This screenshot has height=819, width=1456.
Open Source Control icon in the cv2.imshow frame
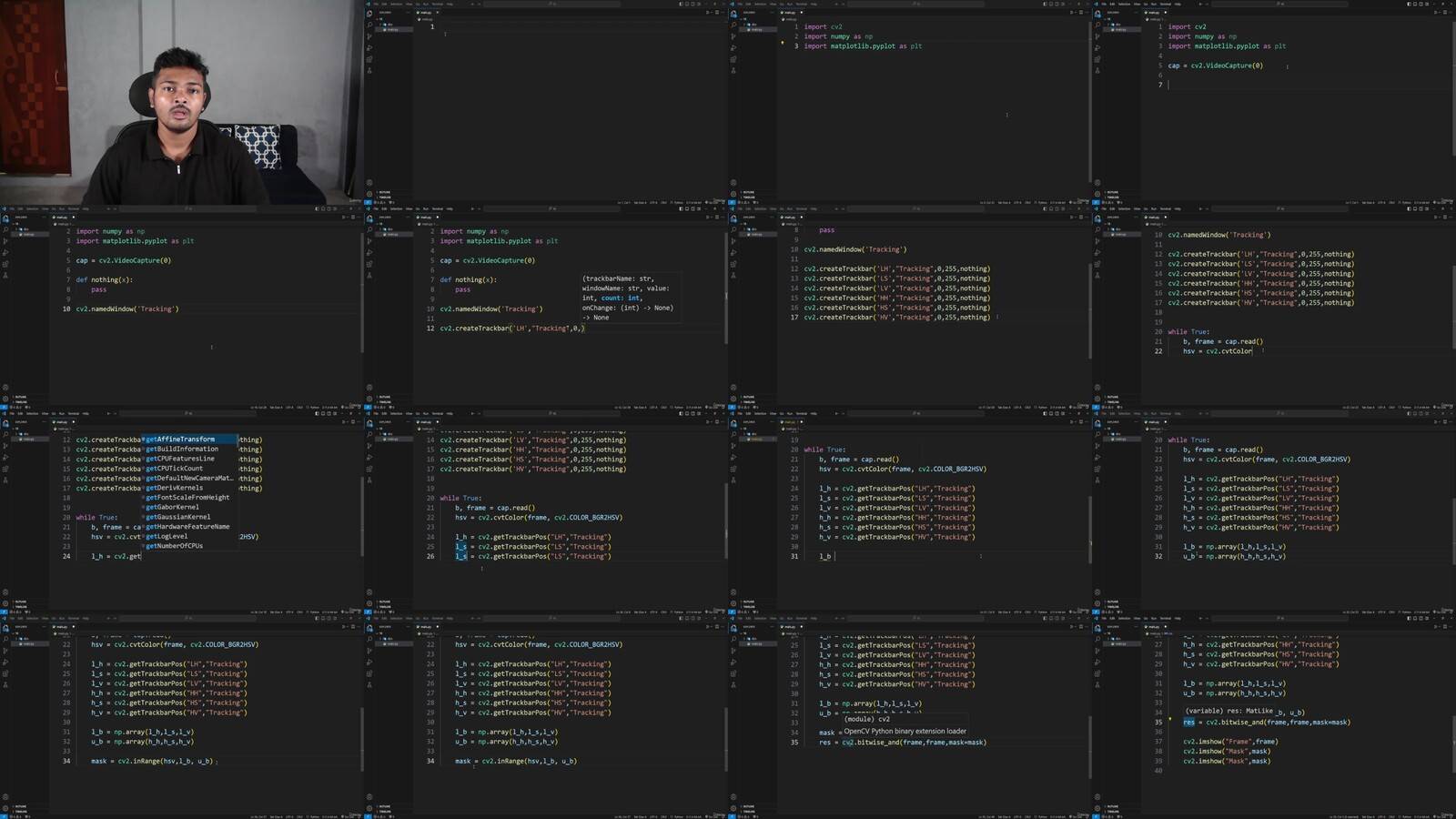(1097, 651)
